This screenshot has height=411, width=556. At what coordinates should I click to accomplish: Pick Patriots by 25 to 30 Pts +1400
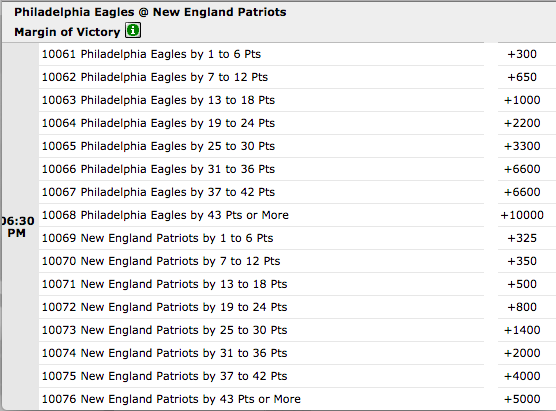click(x=522, y=330)
